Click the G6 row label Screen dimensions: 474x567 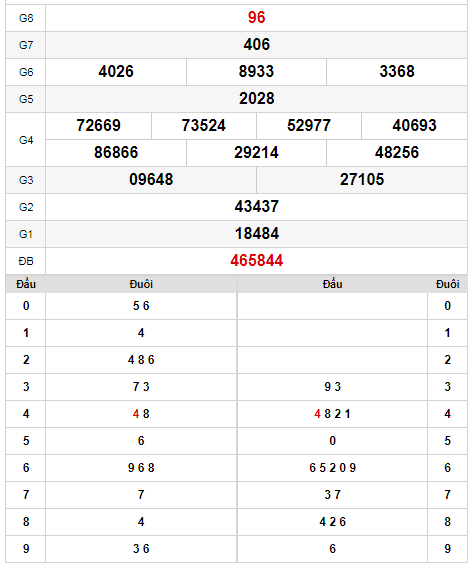pos(26,72)
